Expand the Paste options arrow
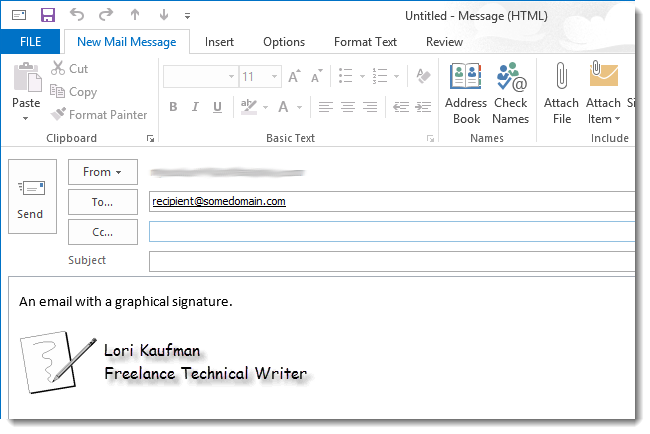 26,119
